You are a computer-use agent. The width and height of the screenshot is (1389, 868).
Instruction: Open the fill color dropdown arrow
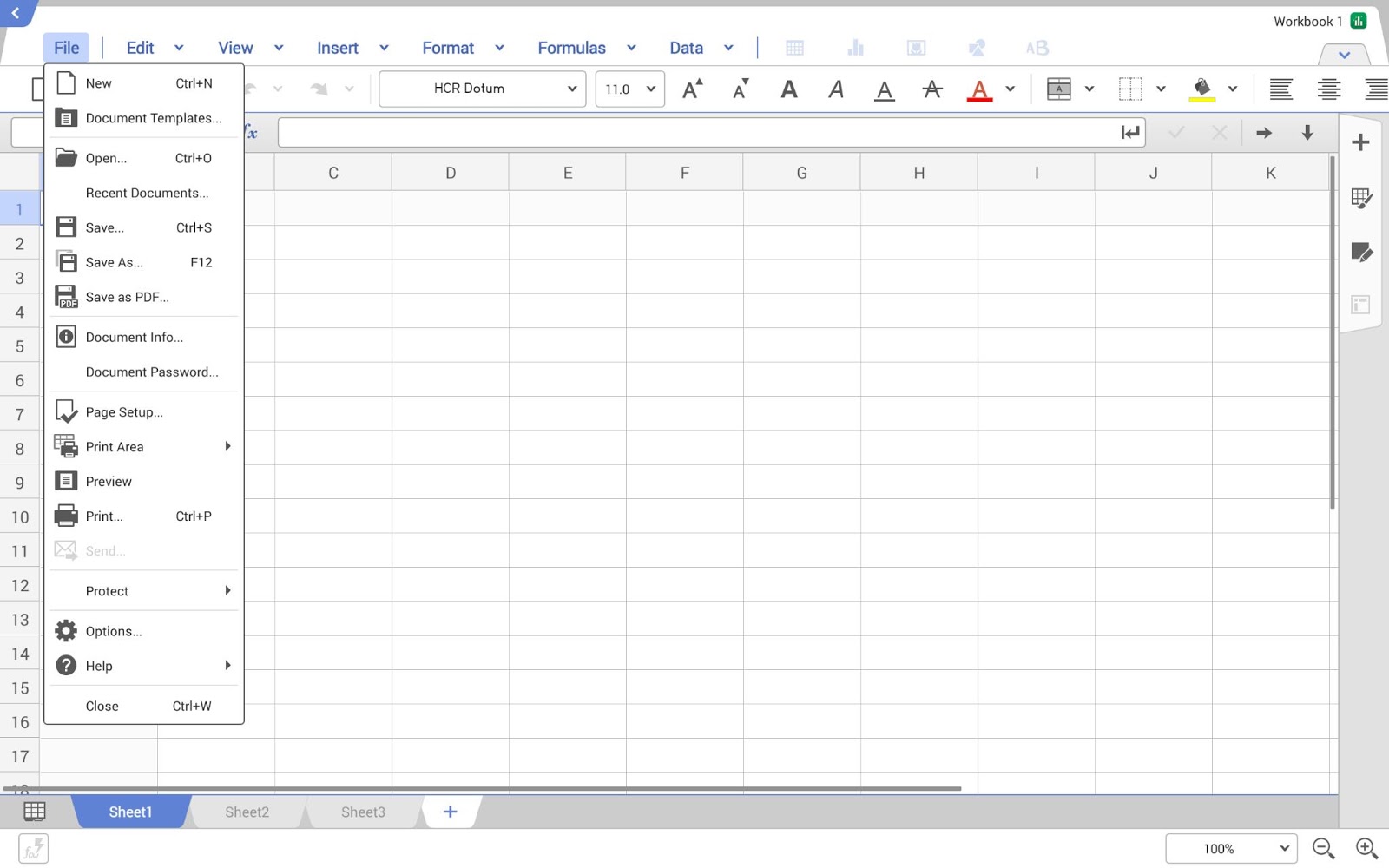tap(1232, 89)
